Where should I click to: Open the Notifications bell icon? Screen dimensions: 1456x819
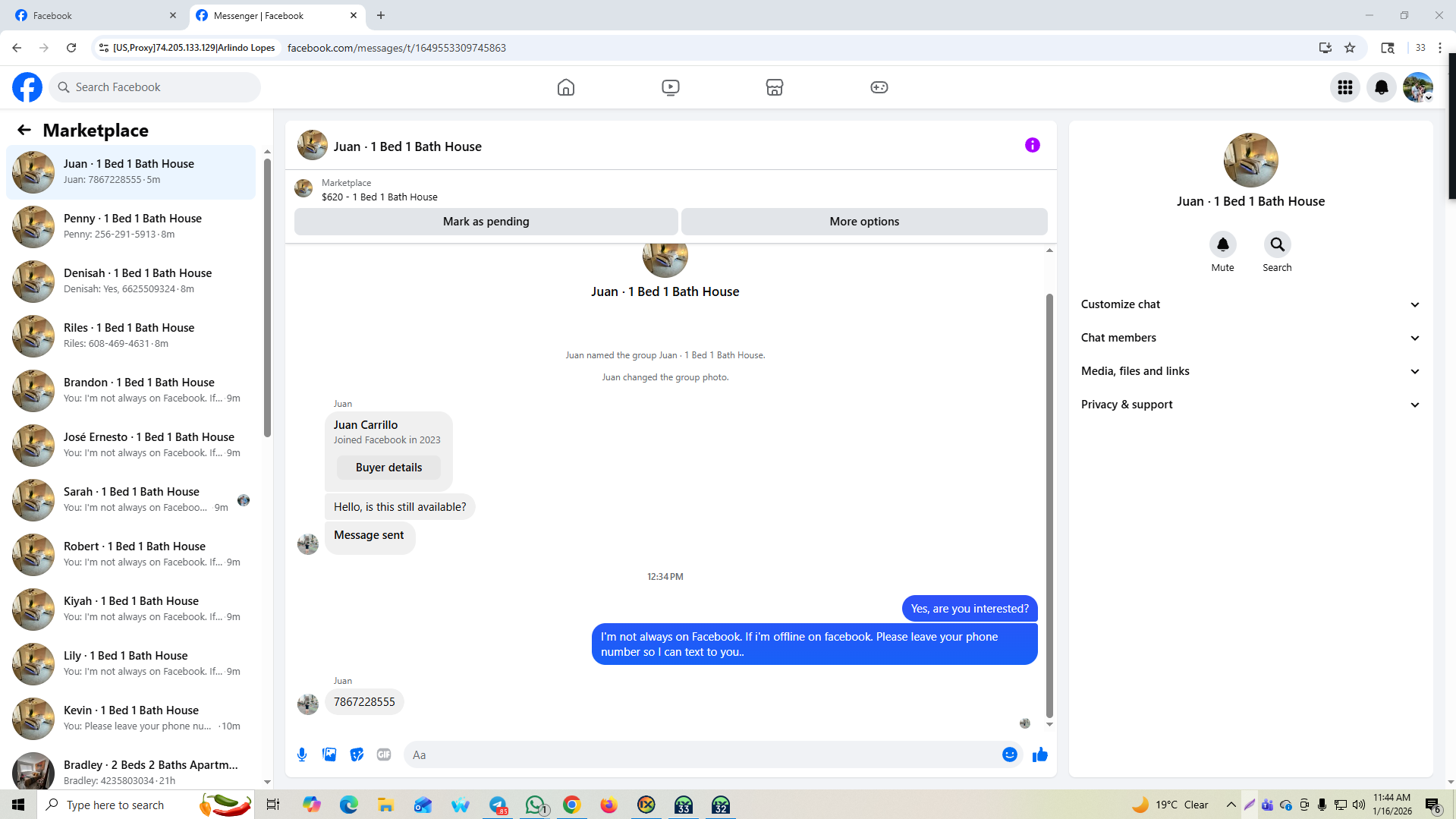1382,87
